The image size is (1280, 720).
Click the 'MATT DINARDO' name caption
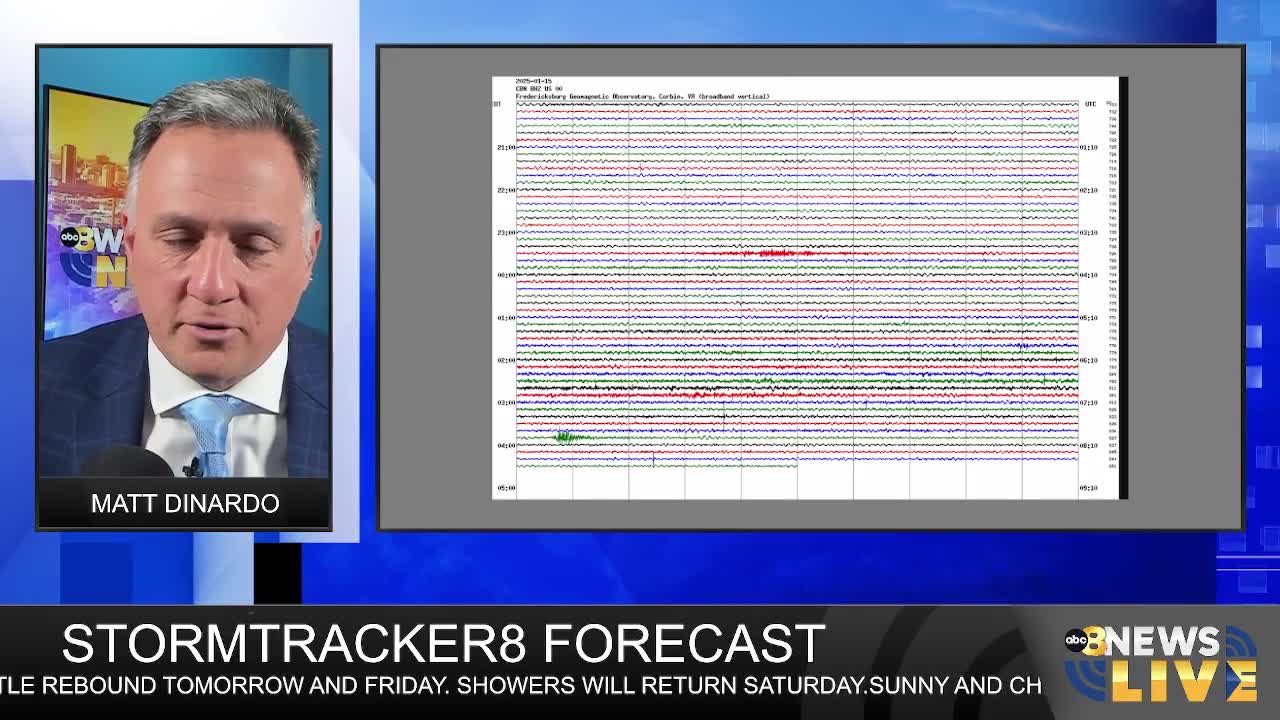click(x=185, y=503)
